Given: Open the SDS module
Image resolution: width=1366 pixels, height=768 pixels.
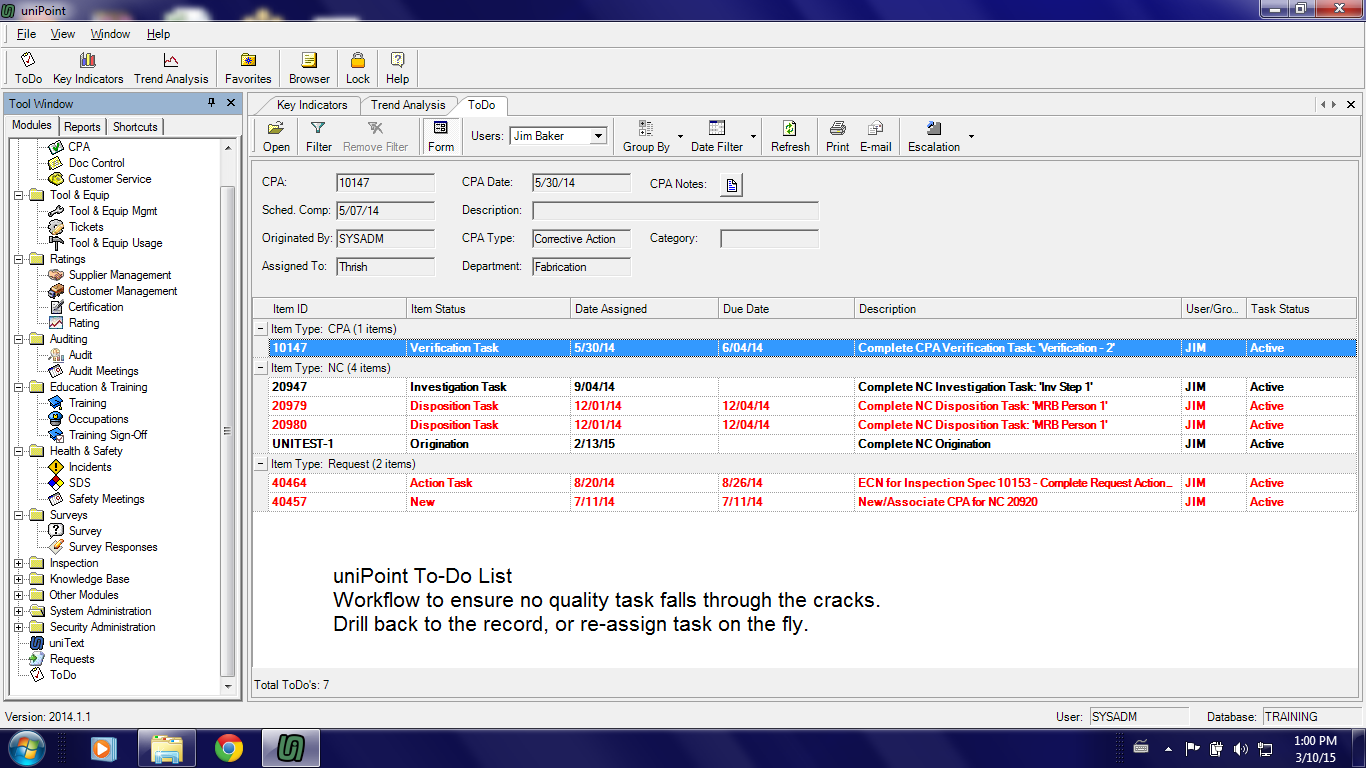Looking at the screenshot, I should (79, 483).
